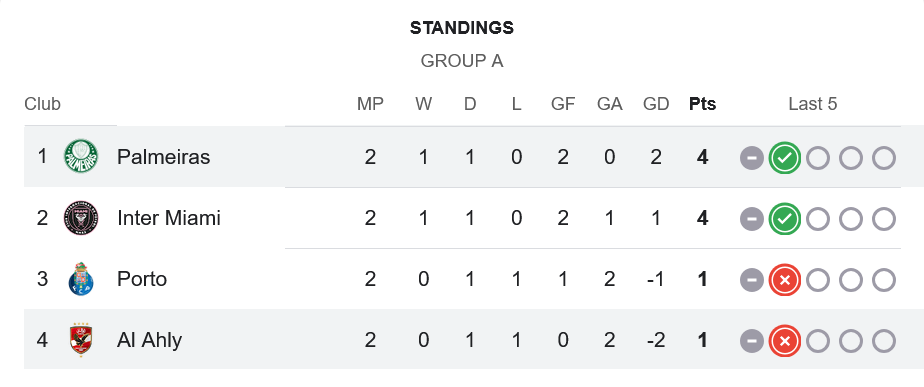Click the GD column header

[x=656, y=104]
